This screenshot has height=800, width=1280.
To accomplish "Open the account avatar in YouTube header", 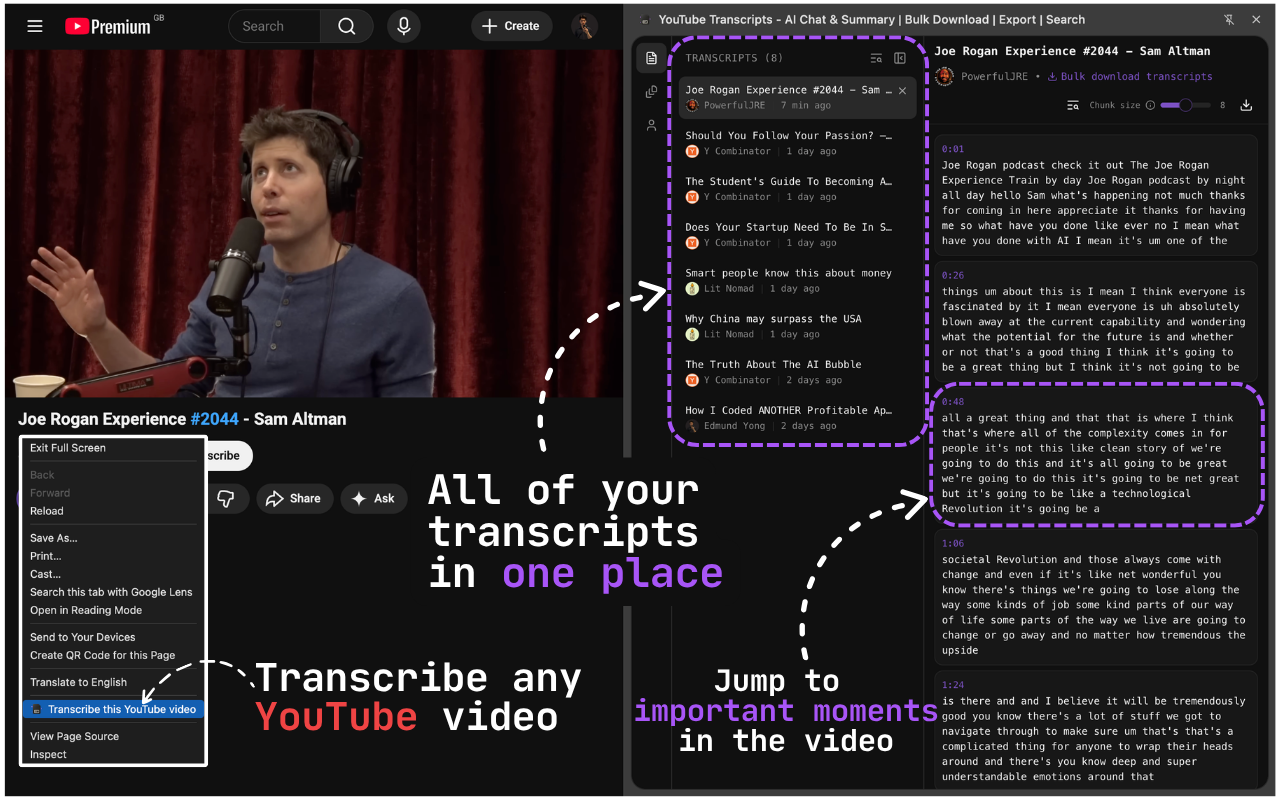I will point(585,27).
